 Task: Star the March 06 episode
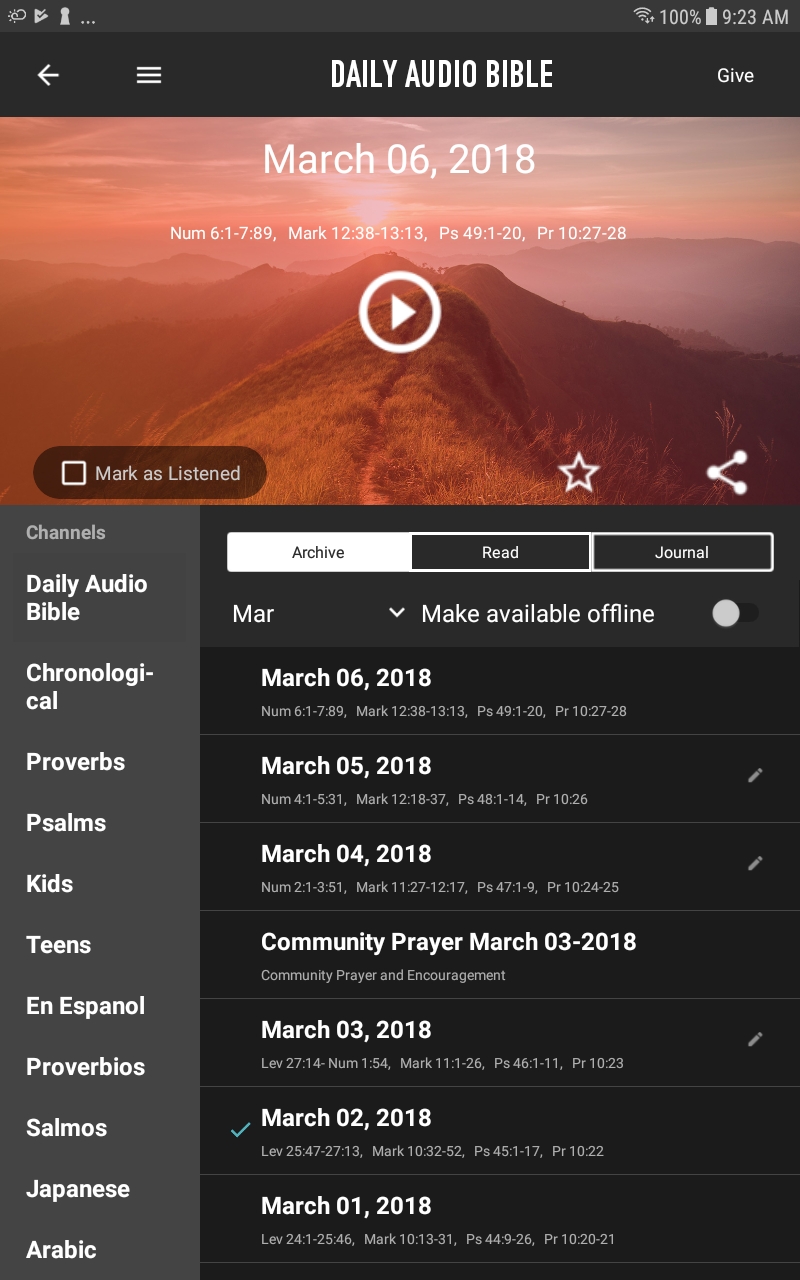(x=579, y=473)
